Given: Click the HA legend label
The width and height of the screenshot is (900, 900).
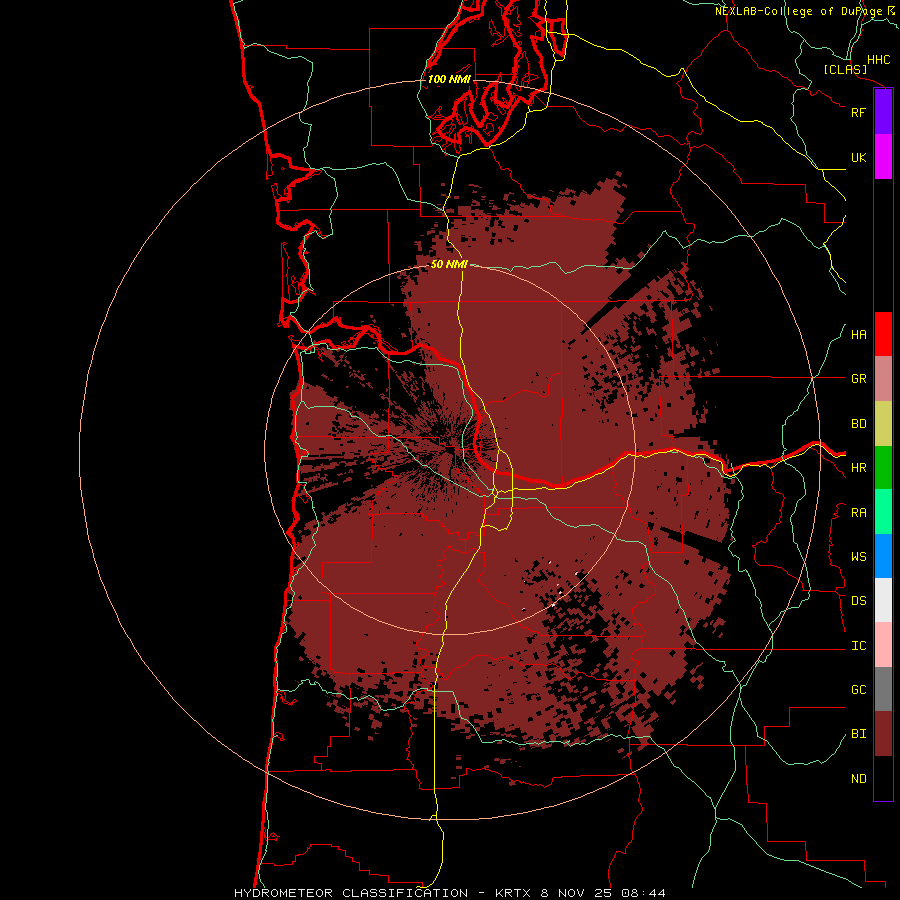Looking at the screenshot, I should coord(858,335).
